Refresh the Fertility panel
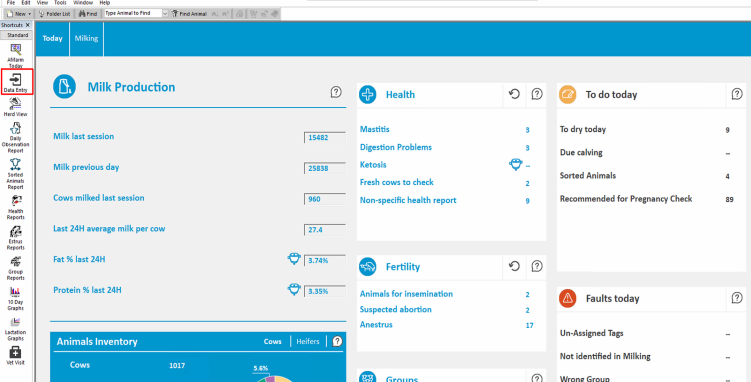This screenshot has height=382, width=751. 514,266
